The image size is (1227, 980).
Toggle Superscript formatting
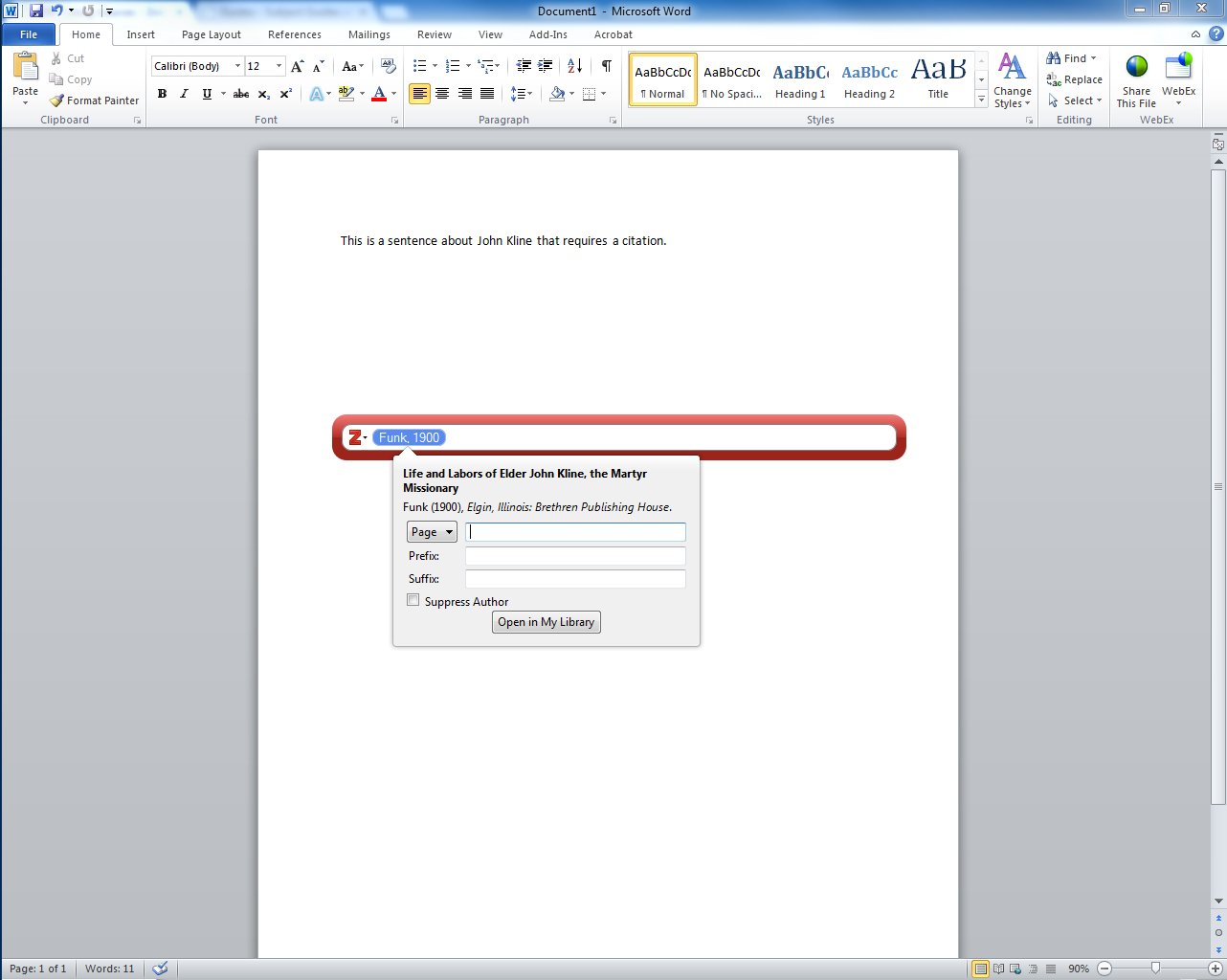(x=286, y=94)
